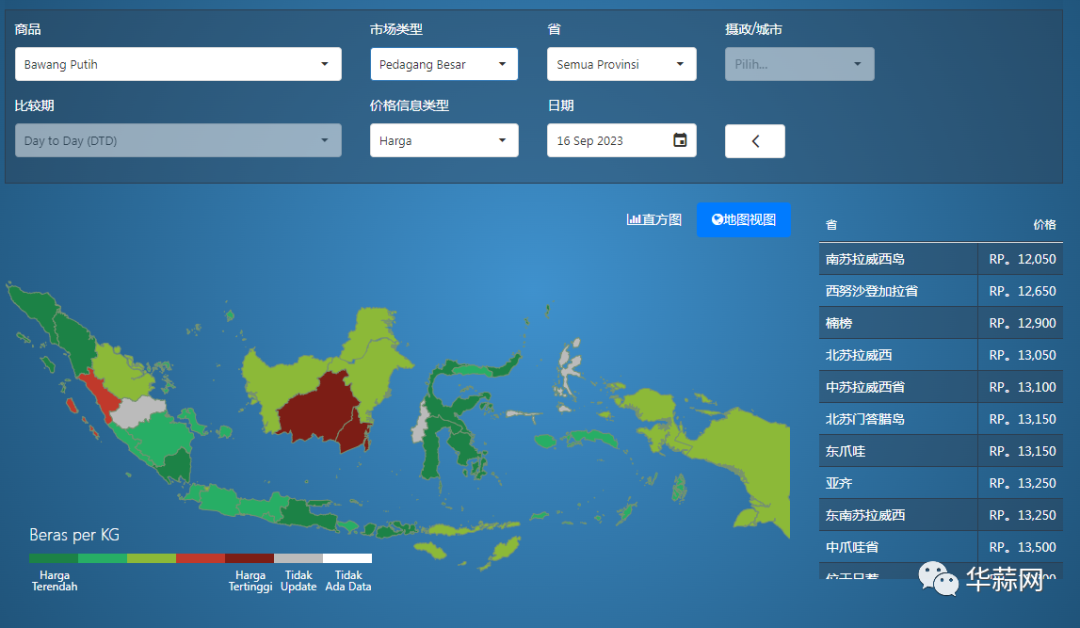Image resolution: width=1080 pixels, height=628 pixels.
Task: Select the 西努沙登加拉省 row
Action: pos(940,291)
